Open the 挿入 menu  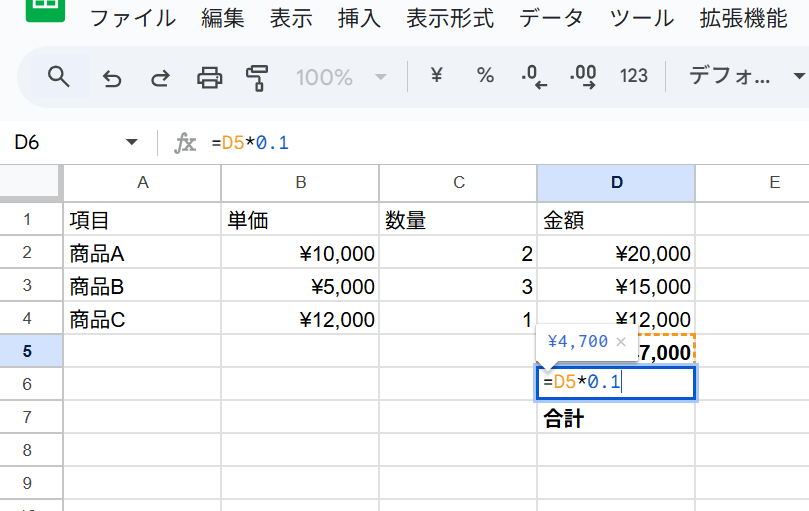(358, 18)
